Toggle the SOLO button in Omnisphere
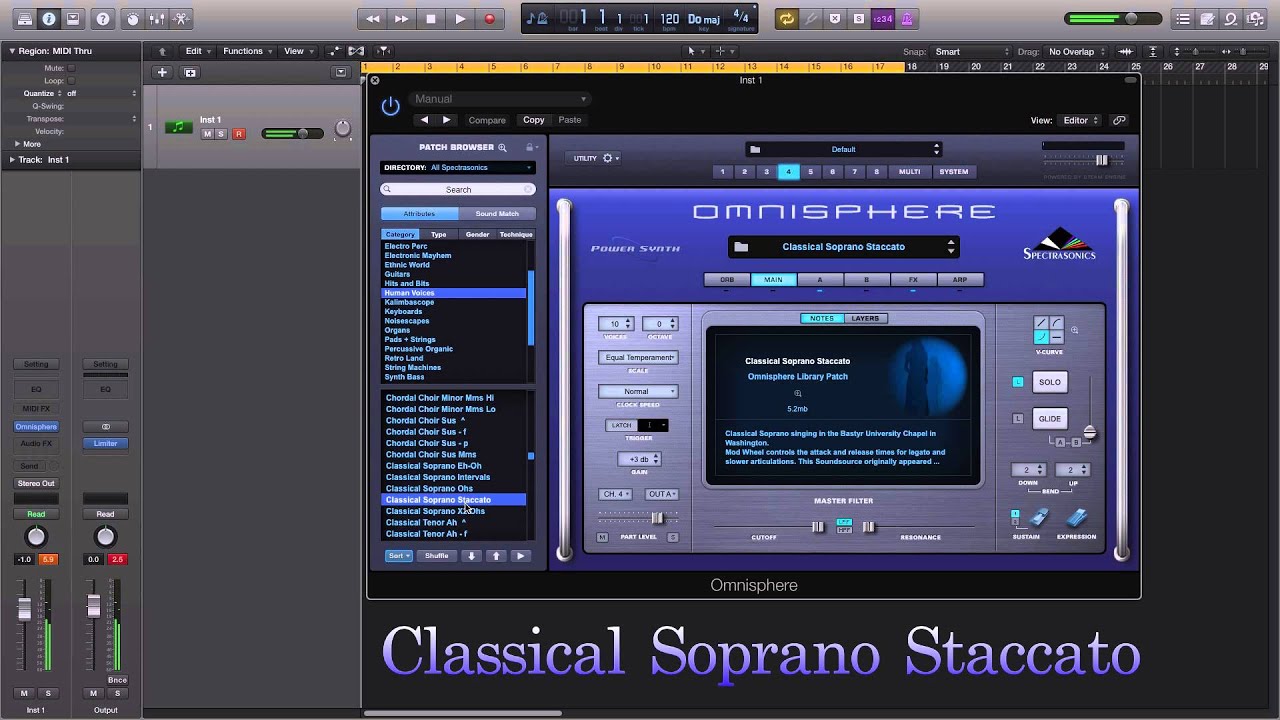 point(1049,382)
